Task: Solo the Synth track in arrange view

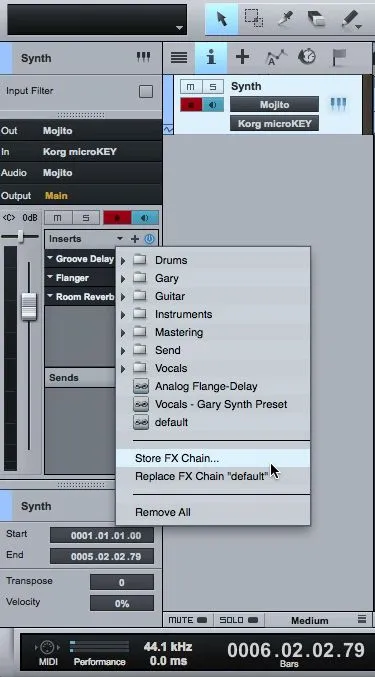Action: pyautogui.click(x=213, y=87)
